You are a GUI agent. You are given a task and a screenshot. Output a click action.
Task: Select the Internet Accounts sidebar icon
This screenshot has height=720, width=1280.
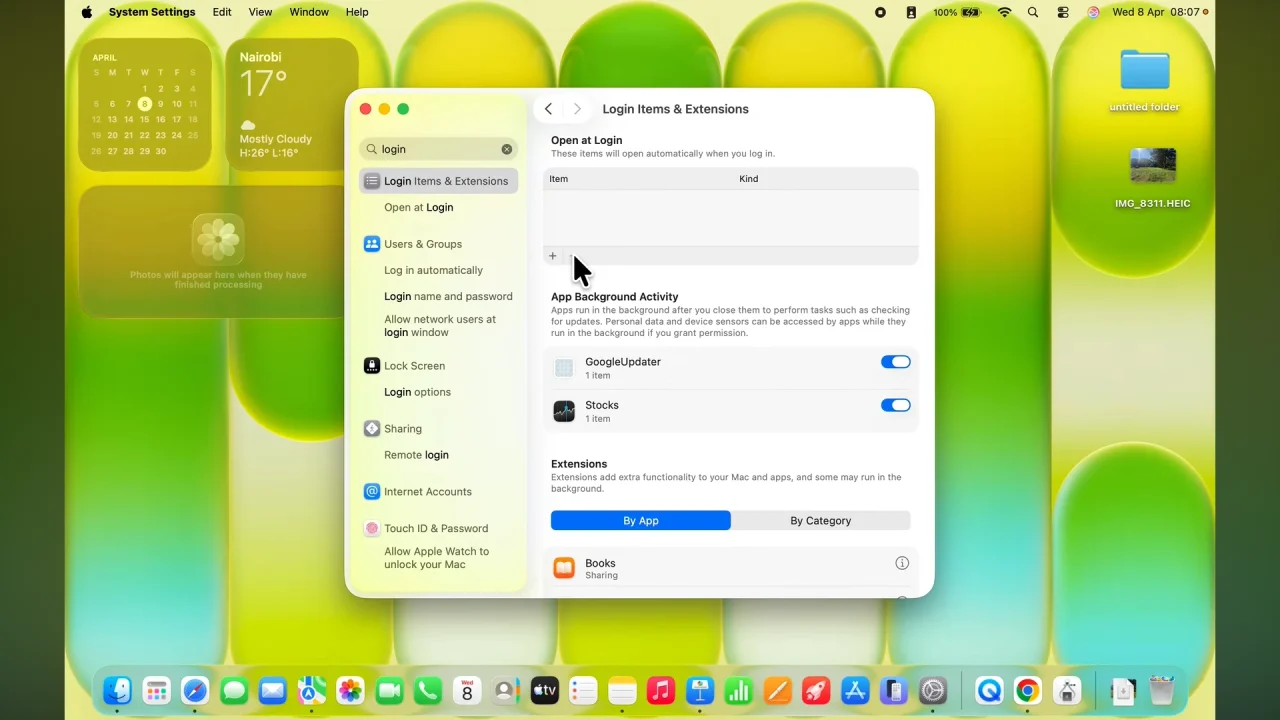pos(371,491)
